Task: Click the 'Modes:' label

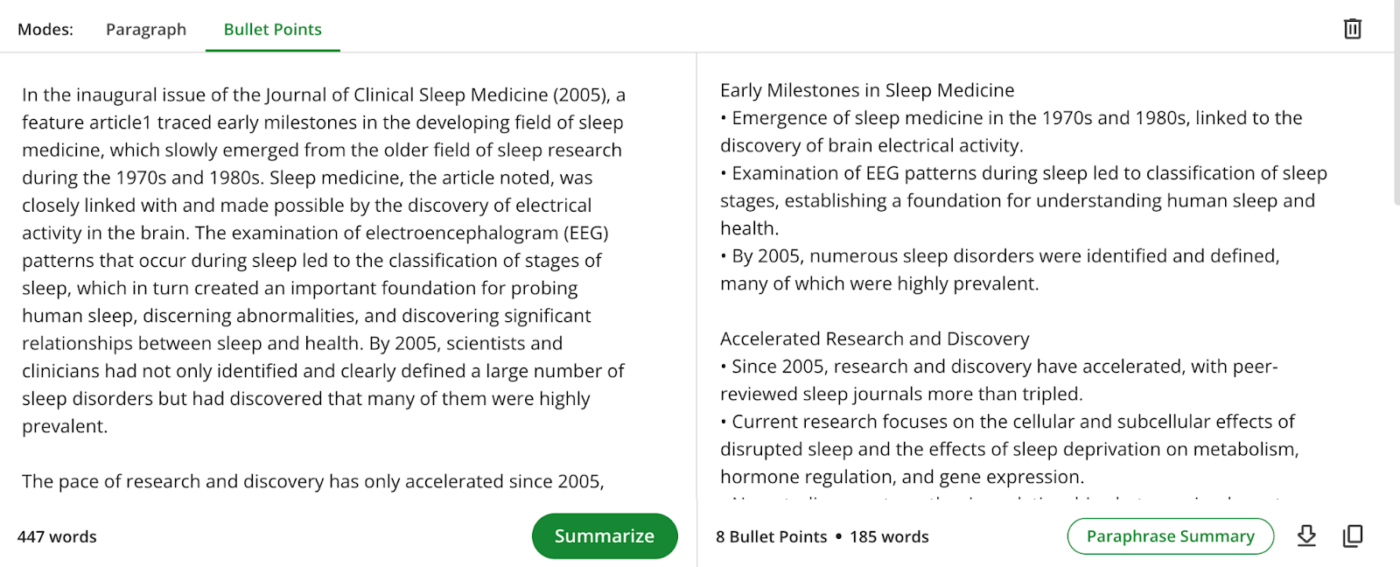Action: [45, 29]
